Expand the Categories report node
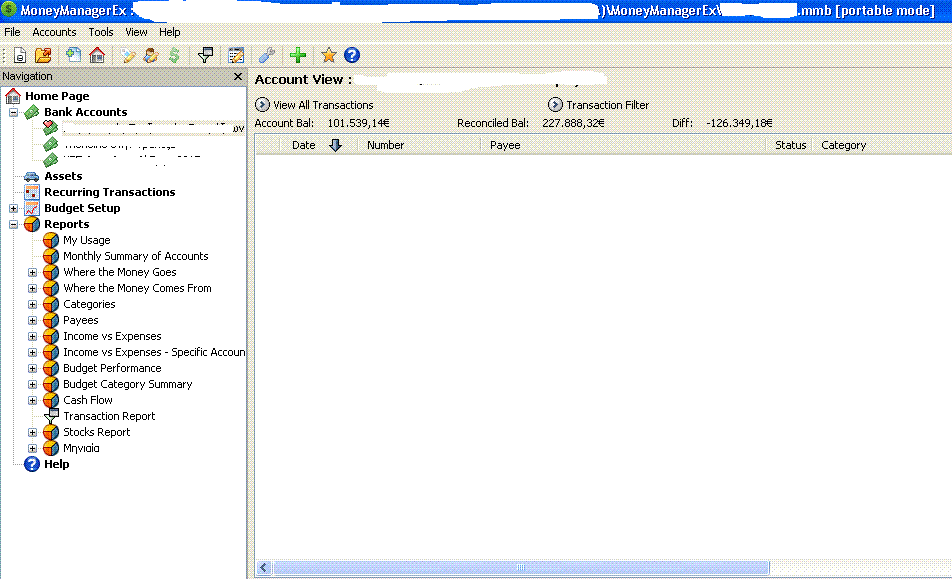Image resolution: width=952 pixels, height=579 pixels. (x=33, y=305)
